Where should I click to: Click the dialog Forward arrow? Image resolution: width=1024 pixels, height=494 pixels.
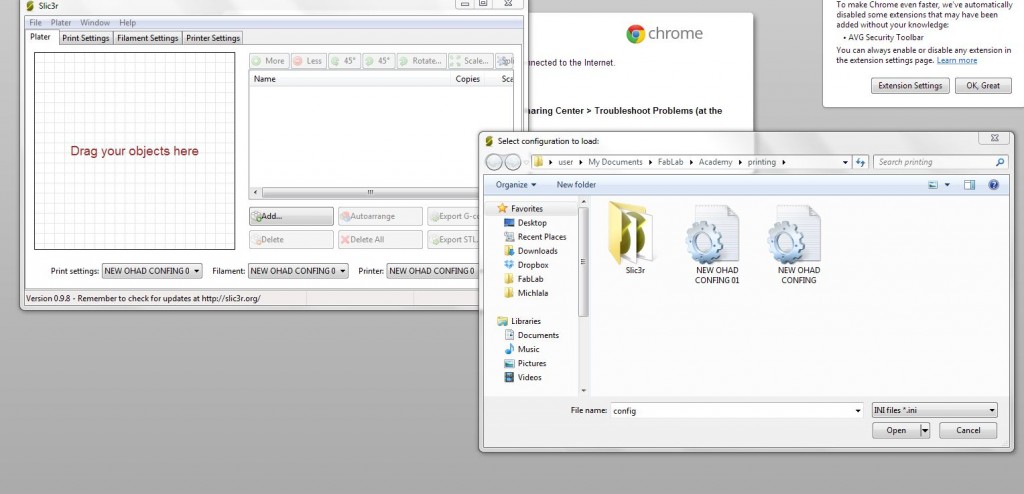pos(513,162)
